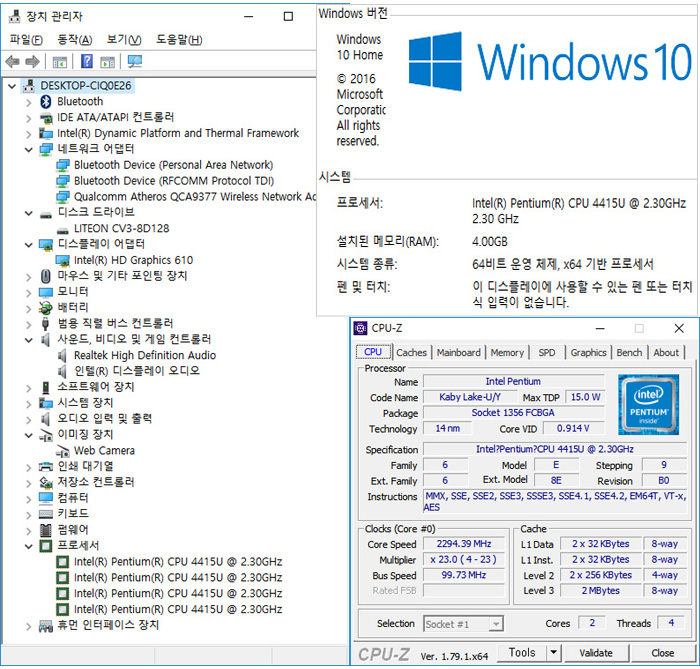Click the show/hide console tree toolbar icon

click(x=59, y=62)
